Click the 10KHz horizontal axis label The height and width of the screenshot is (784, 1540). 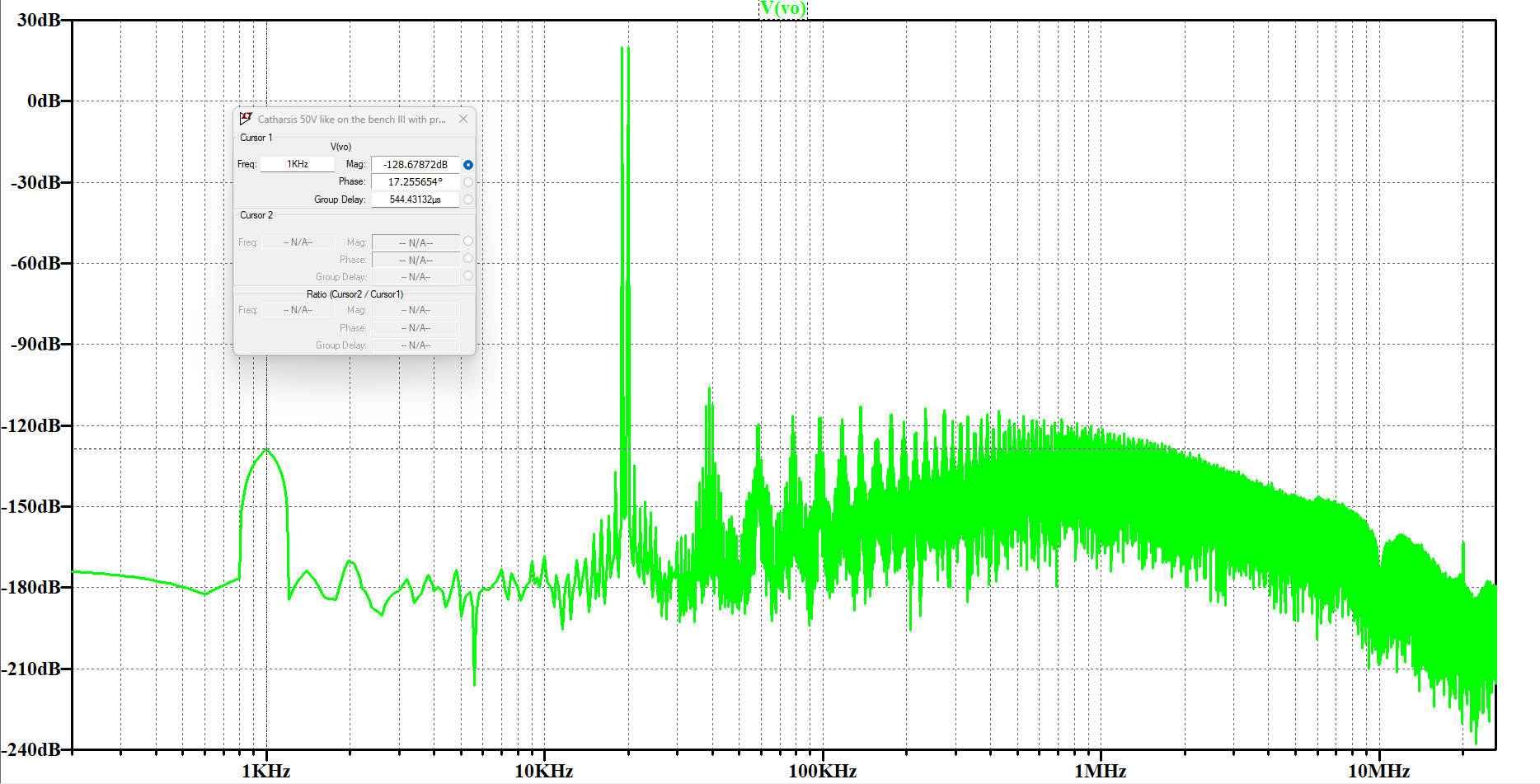pos(544,771)
